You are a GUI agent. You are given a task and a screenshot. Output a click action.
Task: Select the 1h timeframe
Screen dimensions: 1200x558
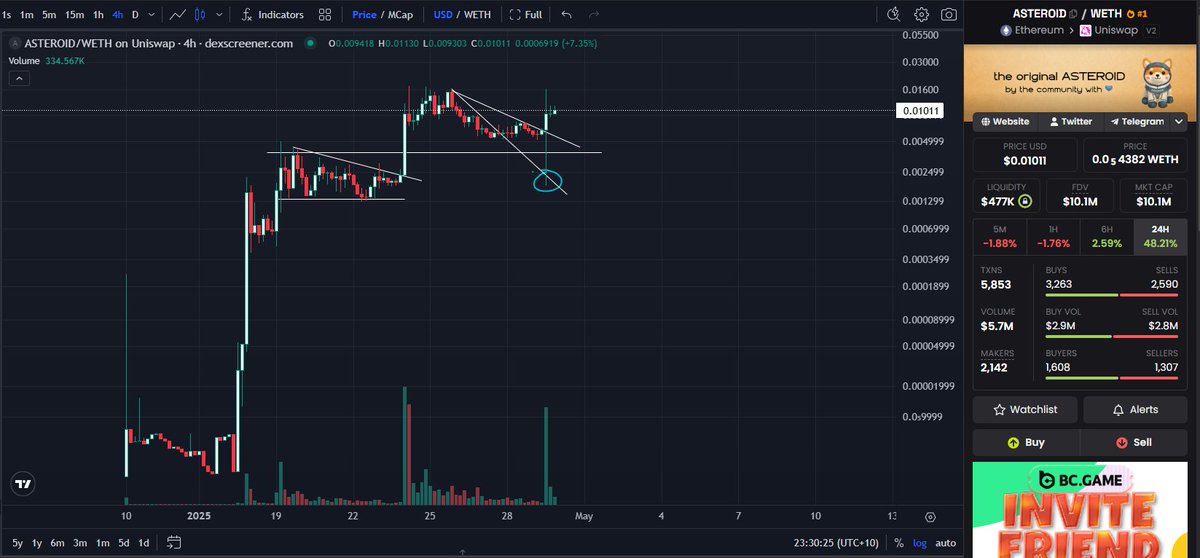click(x=98, y=15)
